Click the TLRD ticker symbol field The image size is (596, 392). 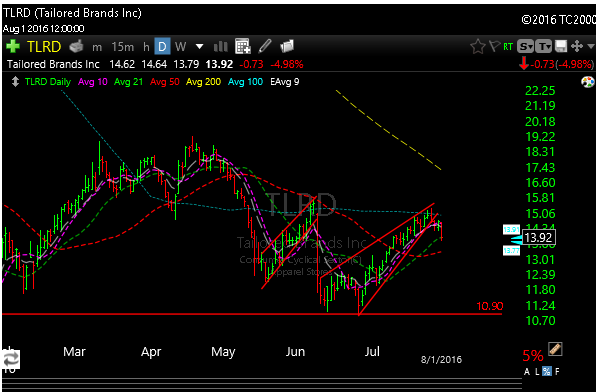click(x=44, y=47)
